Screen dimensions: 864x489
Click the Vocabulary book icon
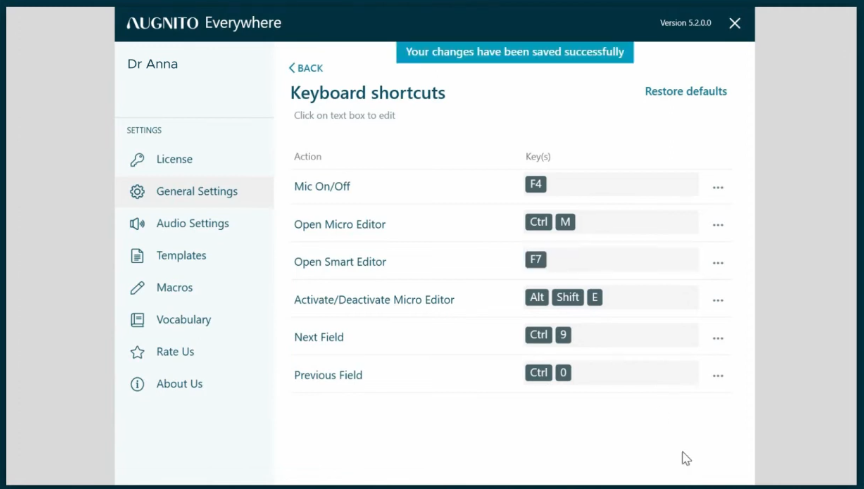point(137,320)
